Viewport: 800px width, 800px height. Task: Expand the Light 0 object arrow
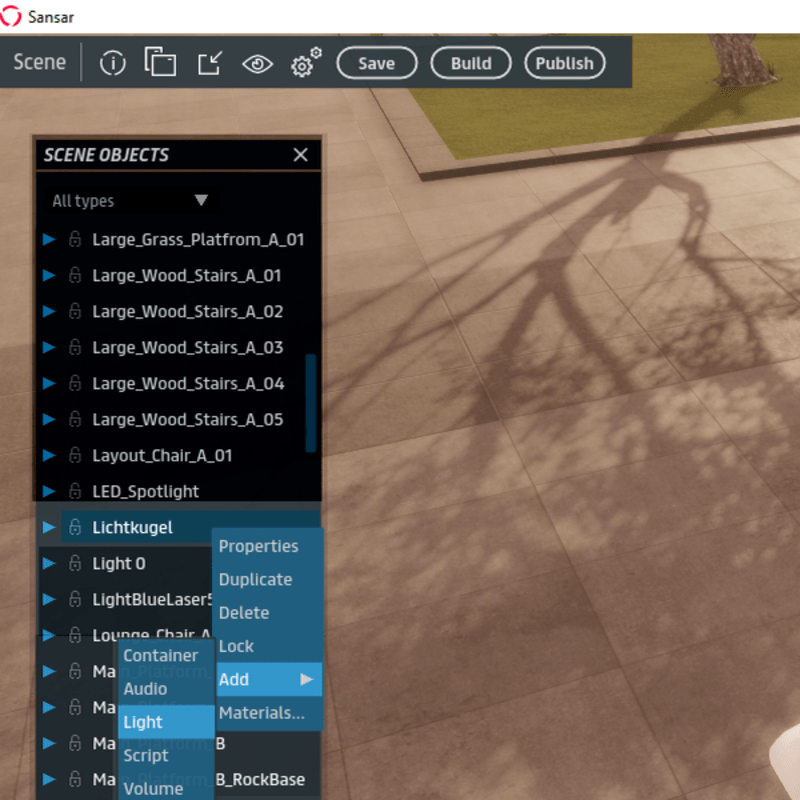49,564
